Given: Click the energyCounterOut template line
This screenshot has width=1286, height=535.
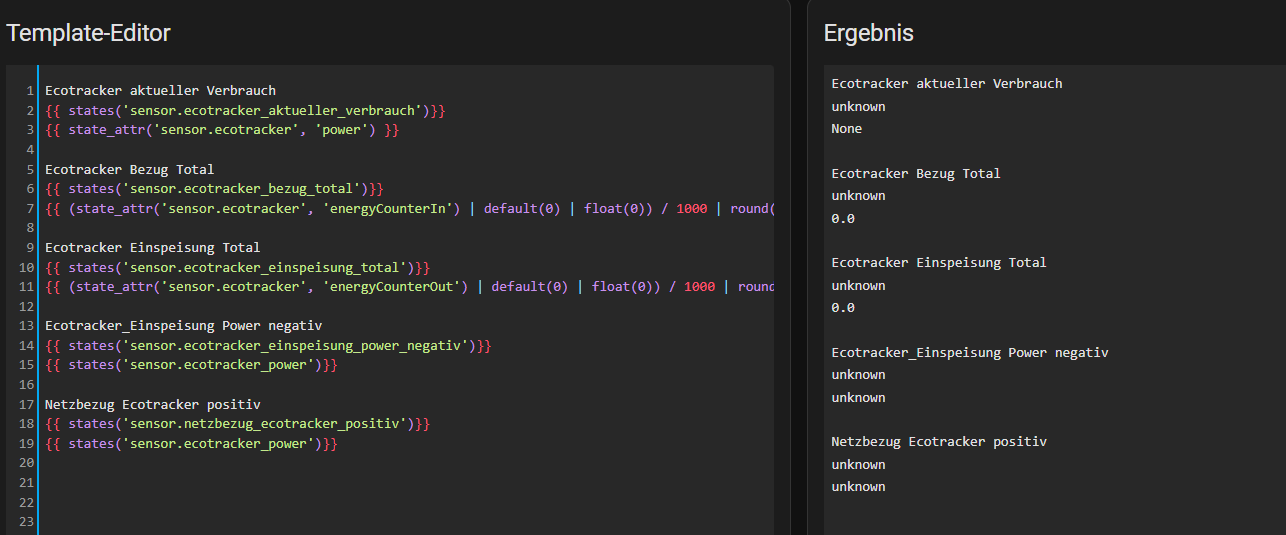Looking at the screenshot, I should point(409,286).
